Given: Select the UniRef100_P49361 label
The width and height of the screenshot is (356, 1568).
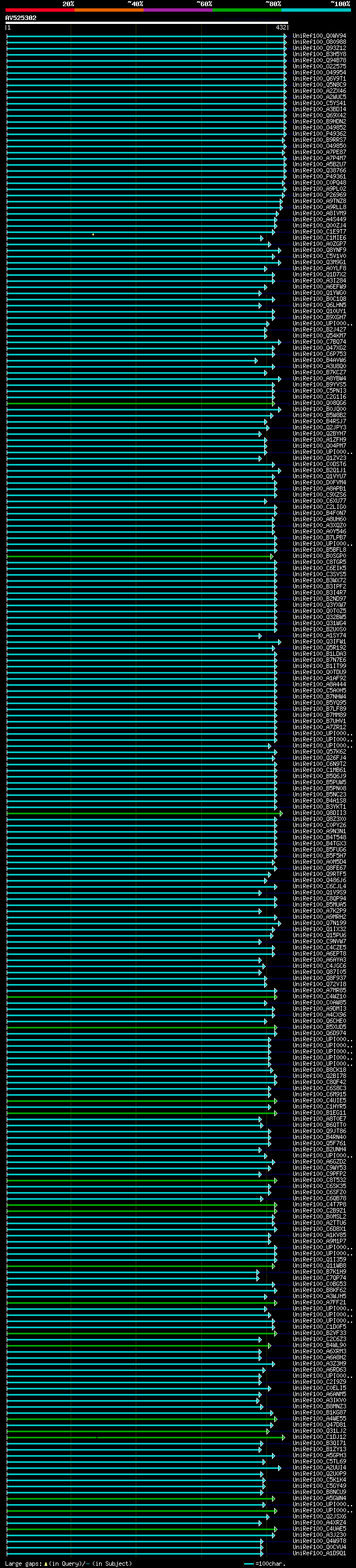Looking at the screenshot, I should click(319, 176).
